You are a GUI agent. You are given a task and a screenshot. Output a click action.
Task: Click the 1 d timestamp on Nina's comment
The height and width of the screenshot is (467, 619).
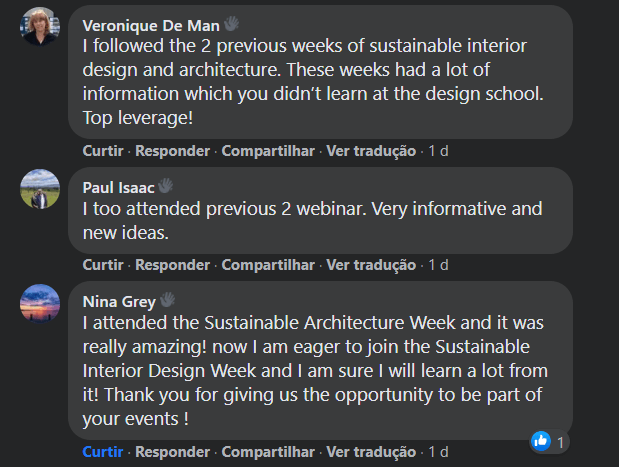pyautogui.click(x=438, y=451)
